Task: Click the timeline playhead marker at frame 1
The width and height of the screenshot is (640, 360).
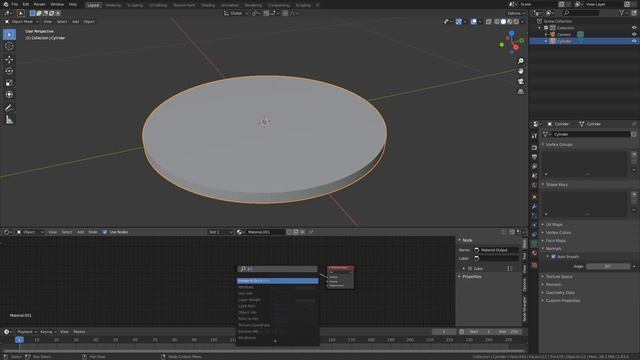Action: [19, 340]
